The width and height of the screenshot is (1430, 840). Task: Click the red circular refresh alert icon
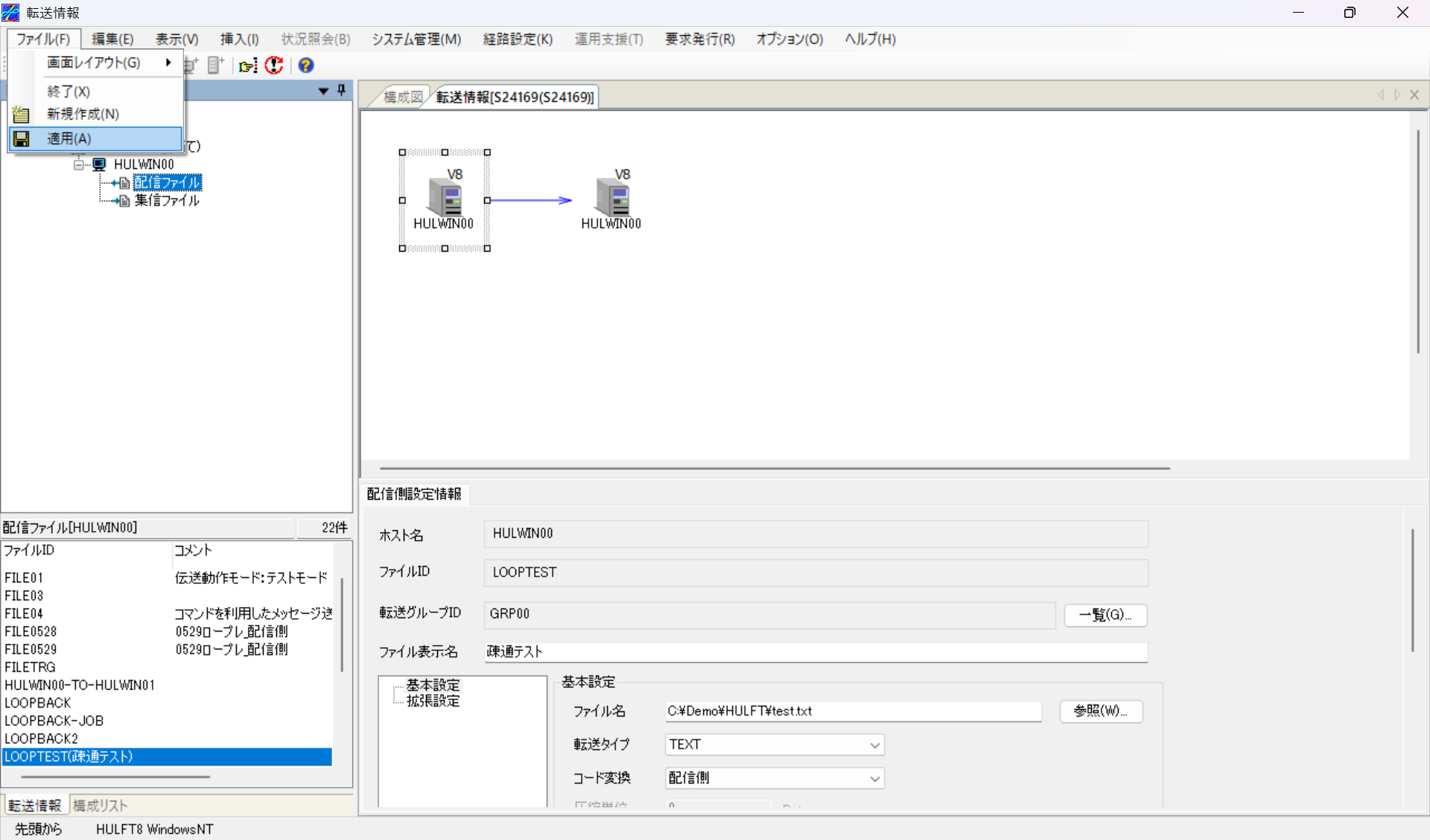[x=274, y=66]
